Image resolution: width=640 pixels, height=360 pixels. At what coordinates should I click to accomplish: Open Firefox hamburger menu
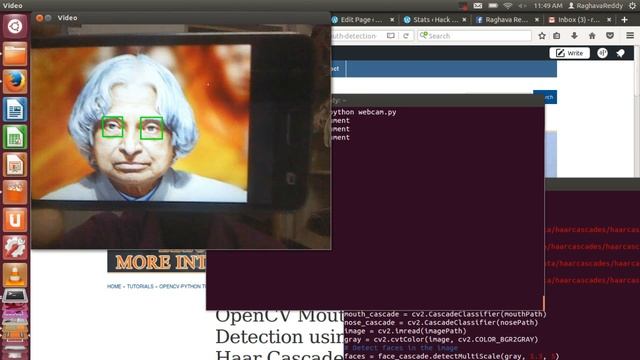[x=630, y=36]
